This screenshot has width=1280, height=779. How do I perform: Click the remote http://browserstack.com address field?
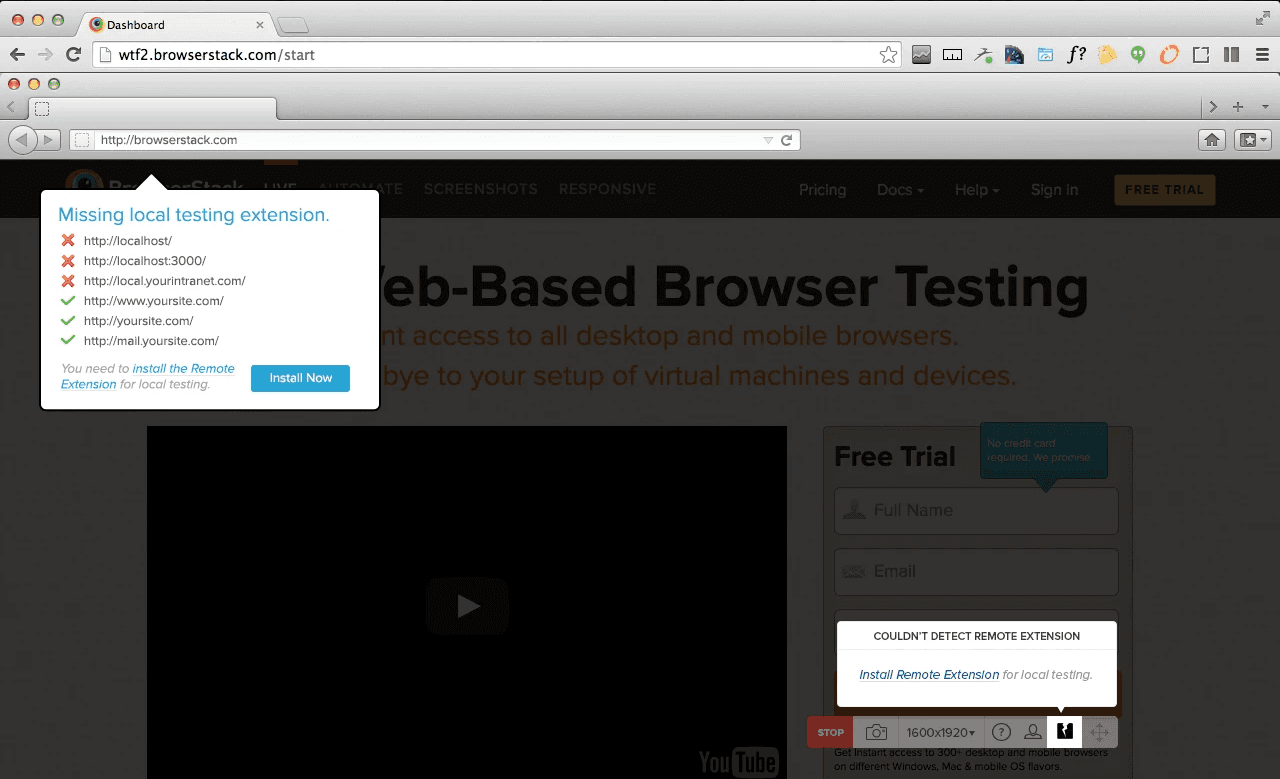(435, 140)
